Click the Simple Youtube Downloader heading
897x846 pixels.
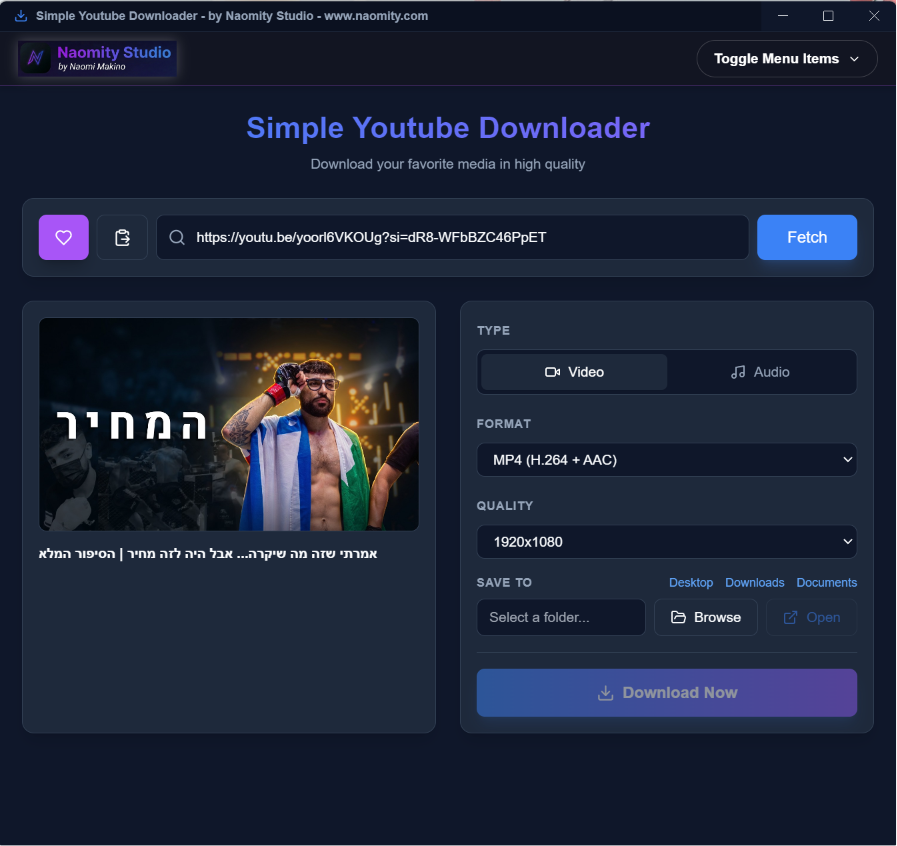point(448,128)
